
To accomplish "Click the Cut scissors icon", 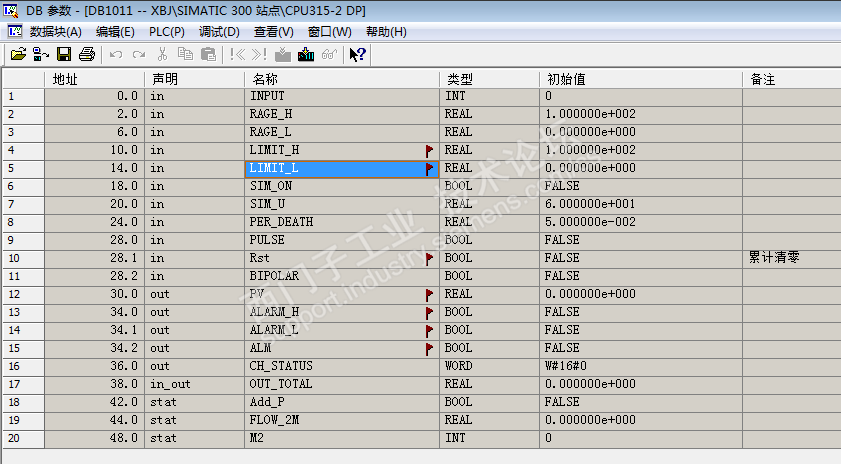I will pos(163,54).
